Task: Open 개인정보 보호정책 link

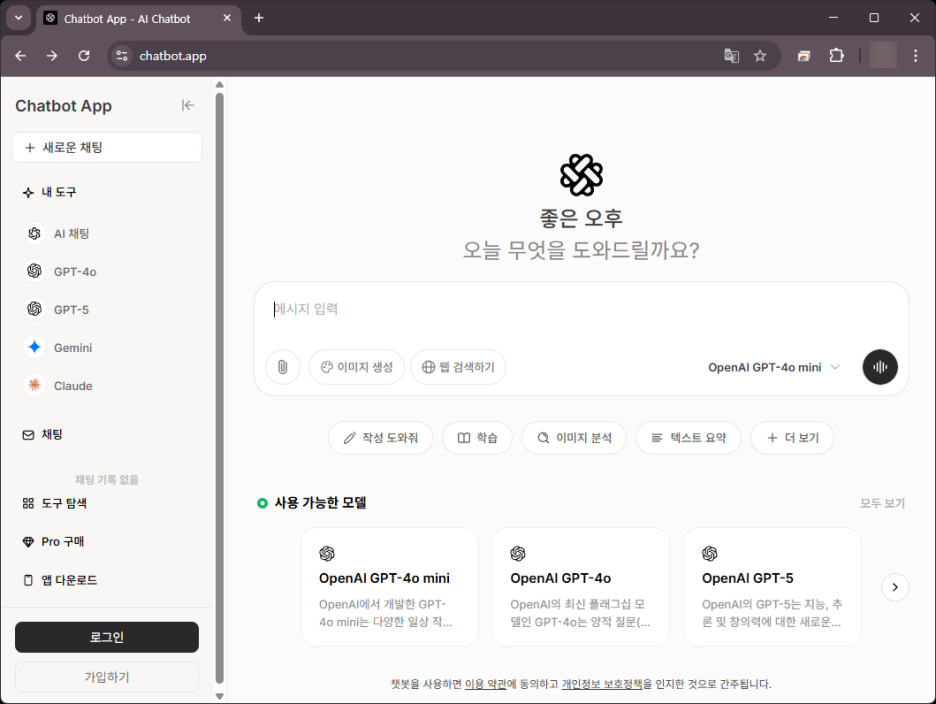Action: (602, 684)
